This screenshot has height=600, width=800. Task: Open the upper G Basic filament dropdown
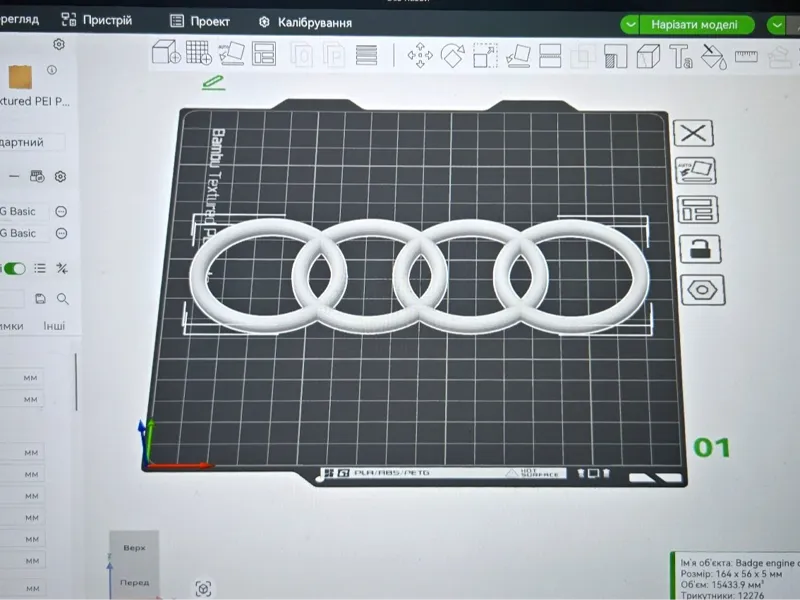pyautogui.click(x=24, y=211)
